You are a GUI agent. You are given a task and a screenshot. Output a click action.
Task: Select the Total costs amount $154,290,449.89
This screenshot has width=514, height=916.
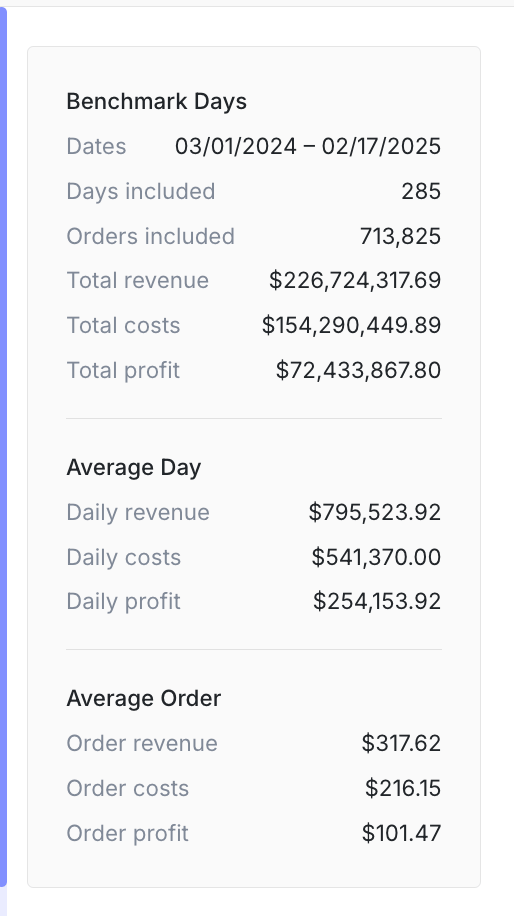coord(351,325)
